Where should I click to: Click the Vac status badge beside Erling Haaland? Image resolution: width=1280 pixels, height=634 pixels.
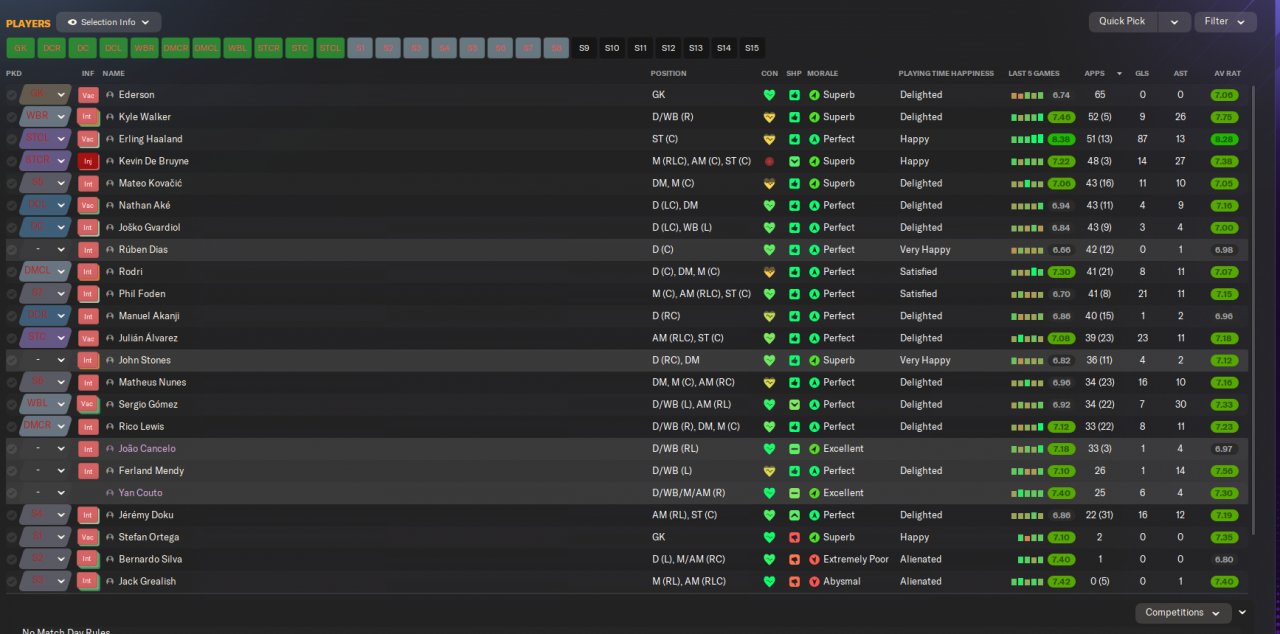[88, 139]
